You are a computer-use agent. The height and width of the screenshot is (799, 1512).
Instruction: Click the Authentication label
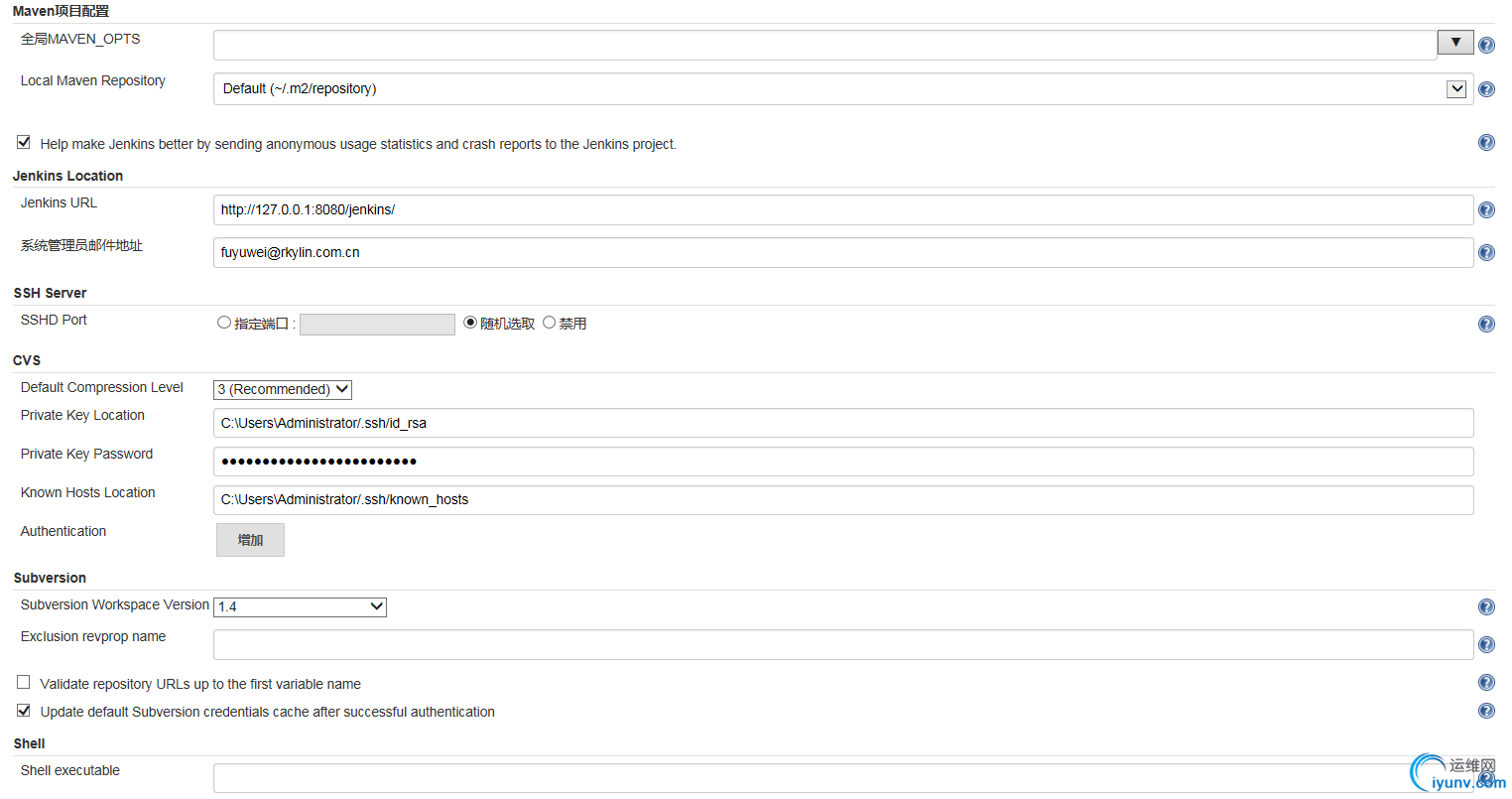63,531
